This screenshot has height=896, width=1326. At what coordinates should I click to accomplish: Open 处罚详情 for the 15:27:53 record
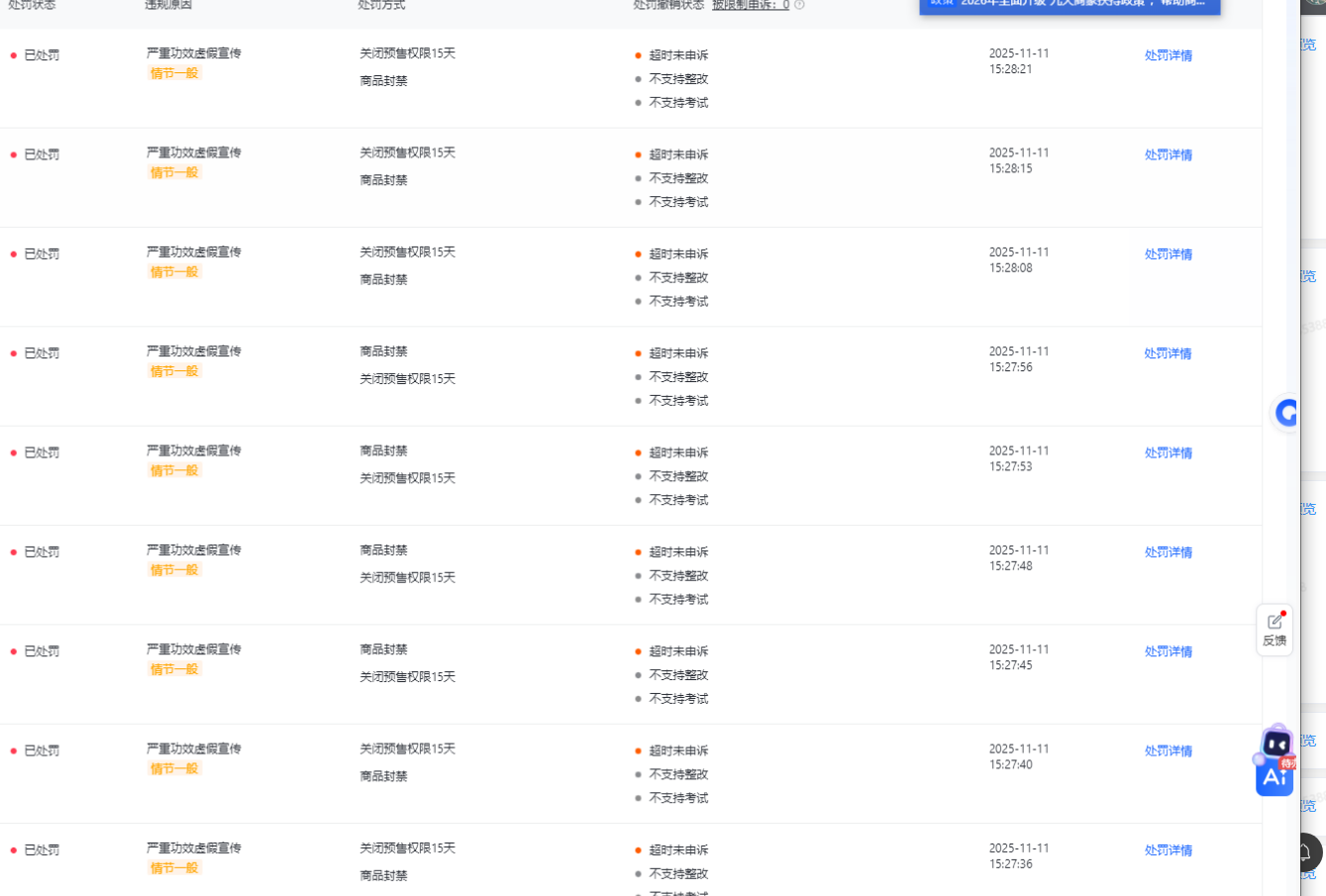(1168, 453)
